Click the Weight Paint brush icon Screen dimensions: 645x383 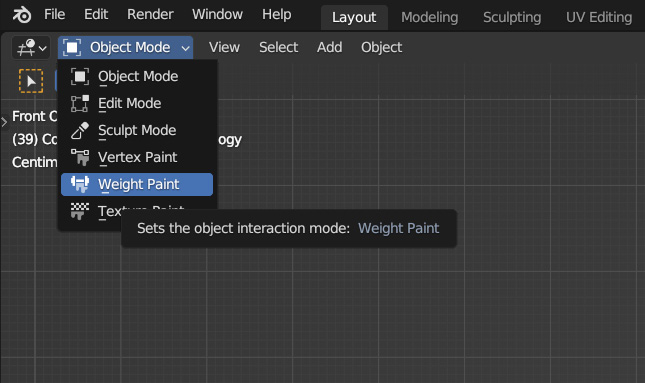click(80, 184)
